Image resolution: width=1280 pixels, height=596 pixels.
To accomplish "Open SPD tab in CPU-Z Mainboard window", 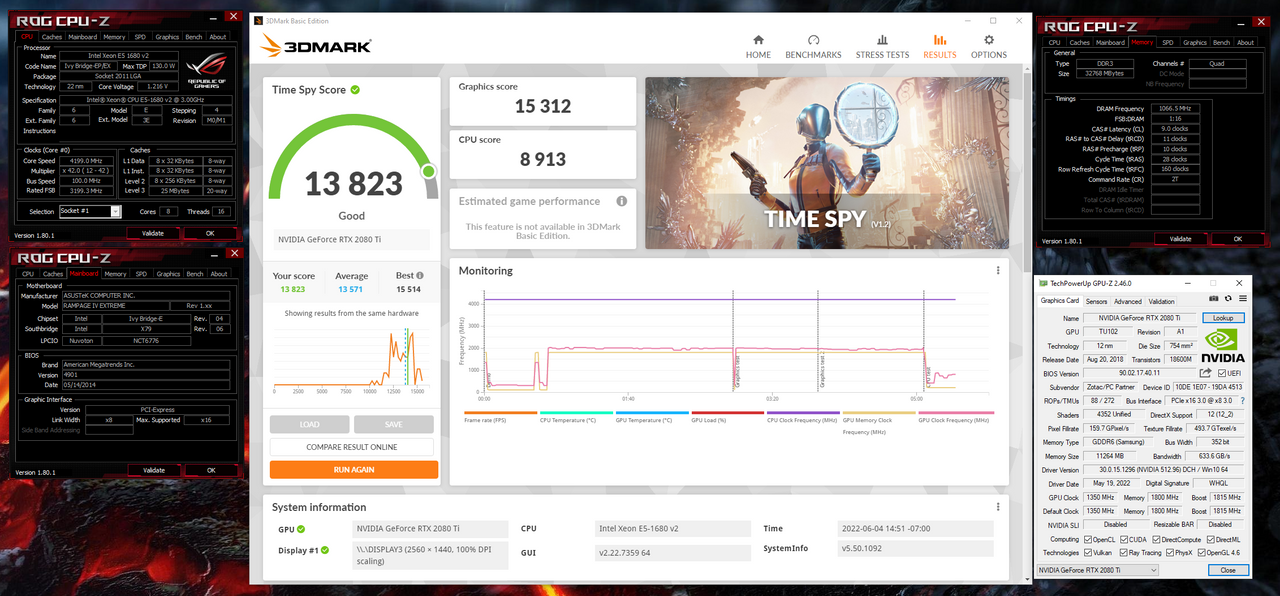I will (x=141, y=273).
